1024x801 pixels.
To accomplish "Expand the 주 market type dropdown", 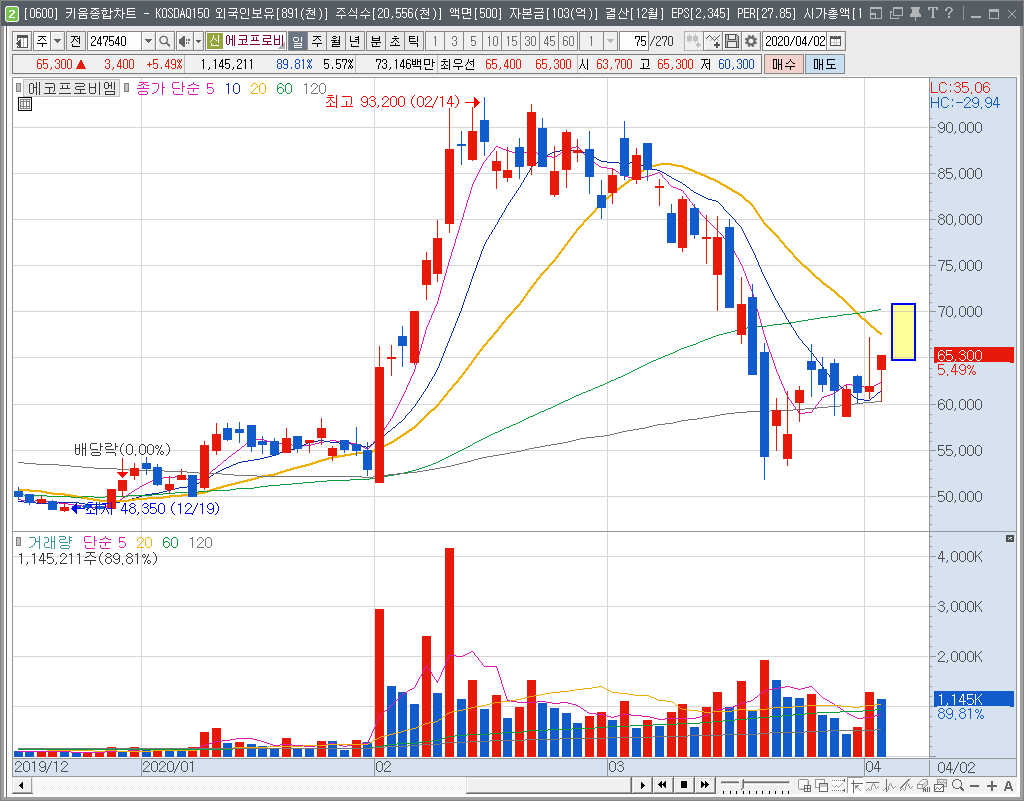I will [x=57, y=41].
